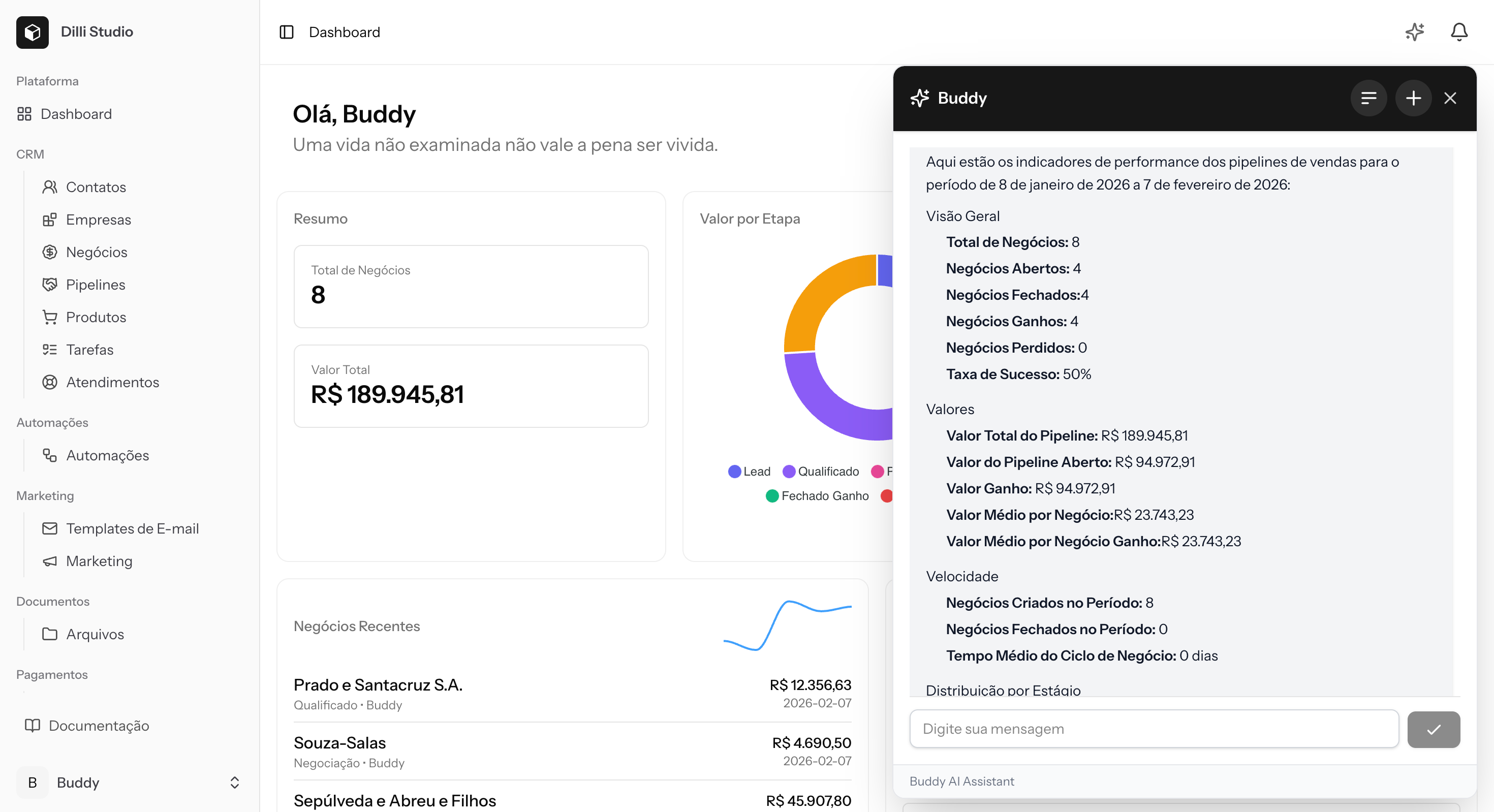Open the Sepúlveda e Abreu e Filhos deal
Screen dimensions: 1494x812
pyautogui.click(x=572, y=801)
